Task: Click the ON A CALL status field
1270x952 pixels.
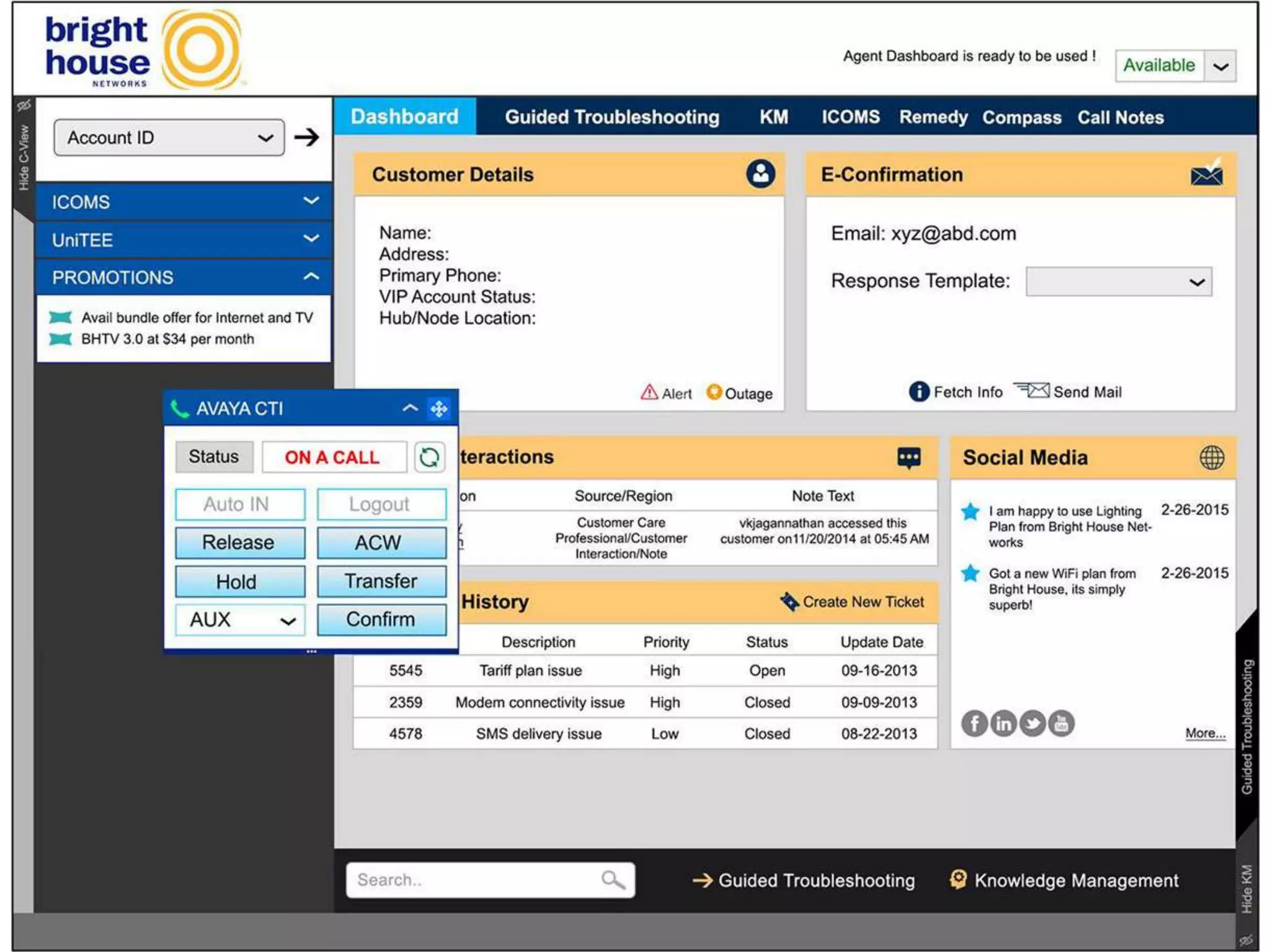Action: (x=334, y=457)
